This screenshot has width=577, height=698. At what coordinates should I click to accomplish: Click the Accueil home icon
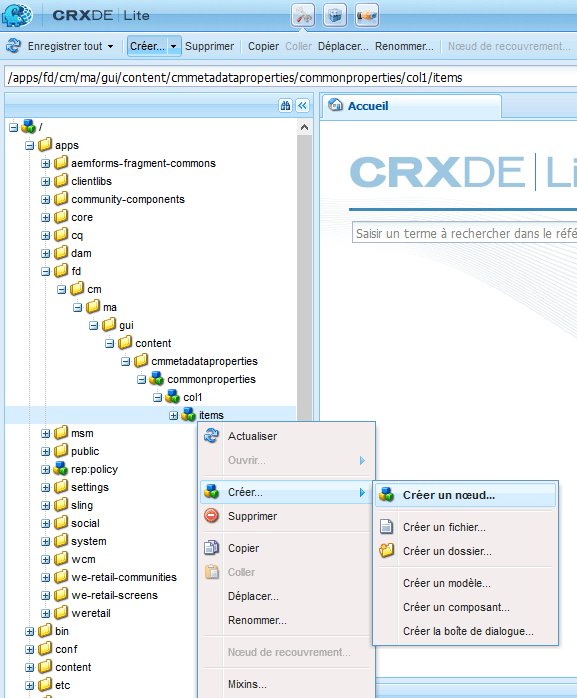pyautogui.click(x=335, y=105)
